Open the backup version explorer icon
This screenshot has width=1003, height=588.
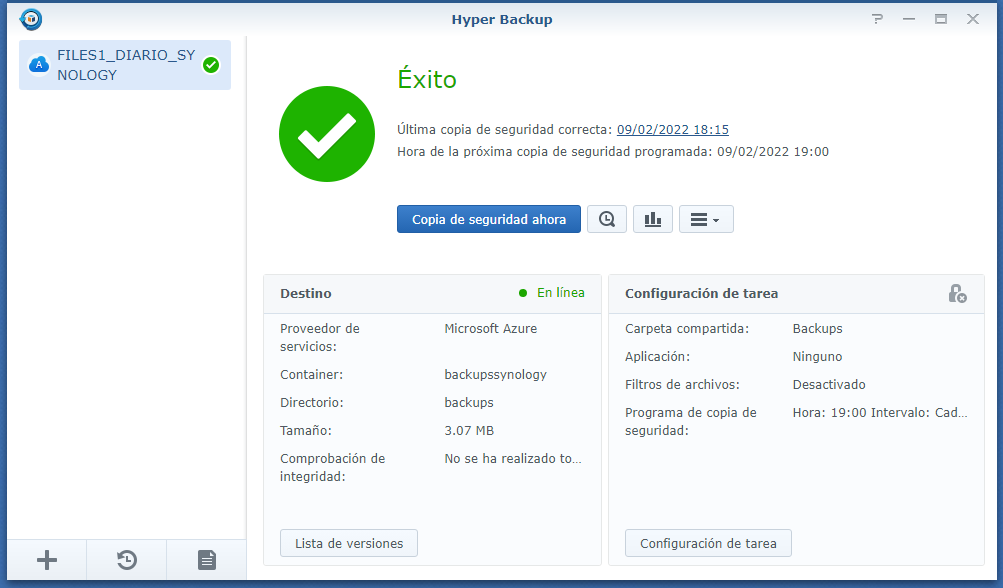click(606, 218)
